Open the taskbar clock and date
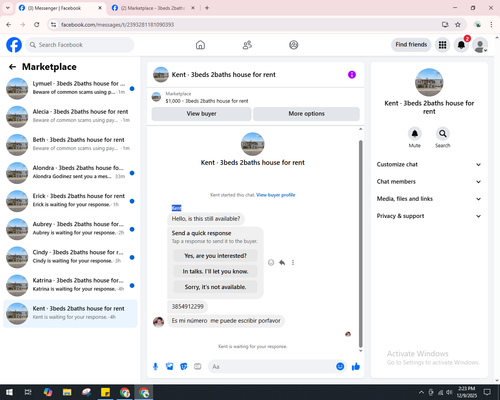 tap(467, 392)
